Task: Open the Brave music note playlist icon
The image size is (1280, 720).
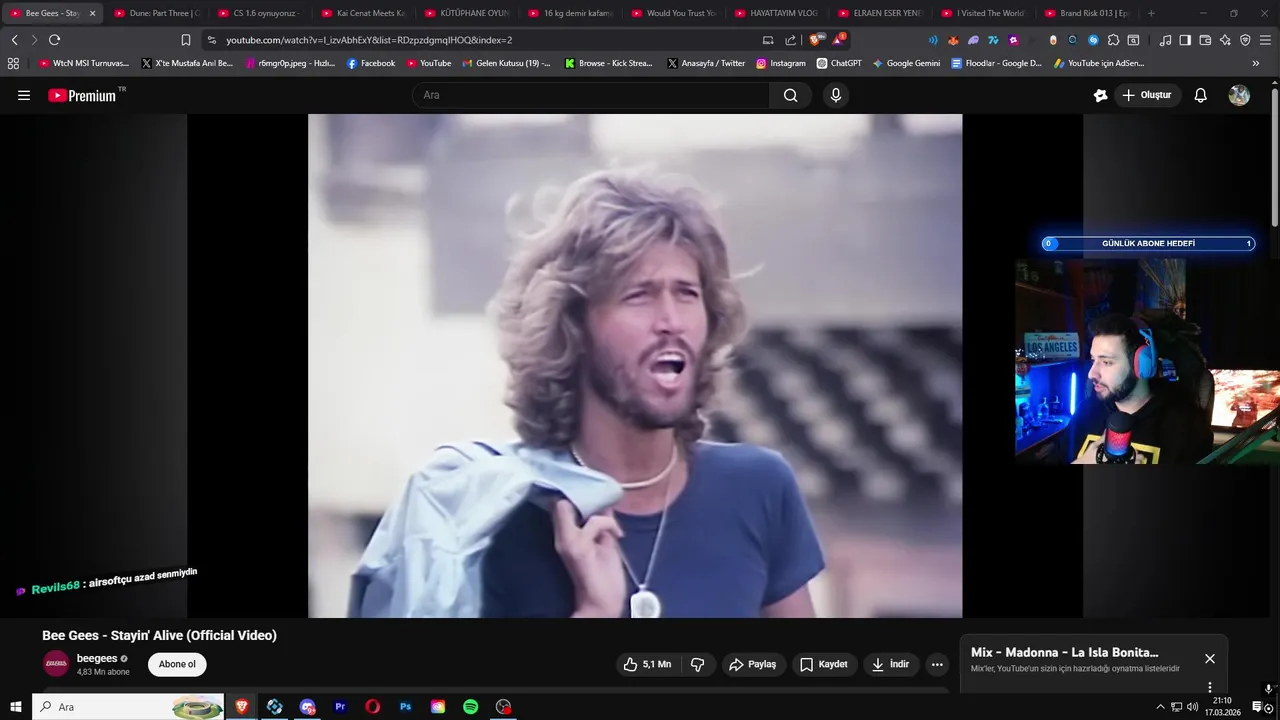Action: (x=1165, y=40)
